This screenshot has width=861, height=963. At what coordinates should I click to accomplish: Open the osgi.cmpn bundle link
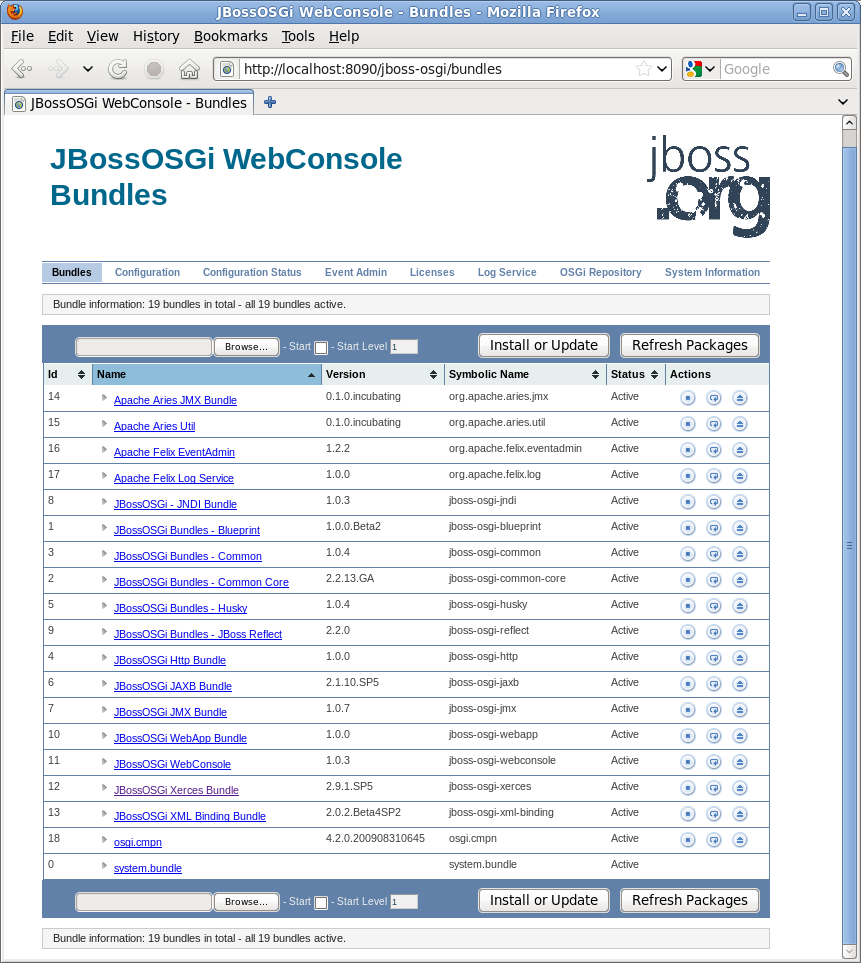138,843
